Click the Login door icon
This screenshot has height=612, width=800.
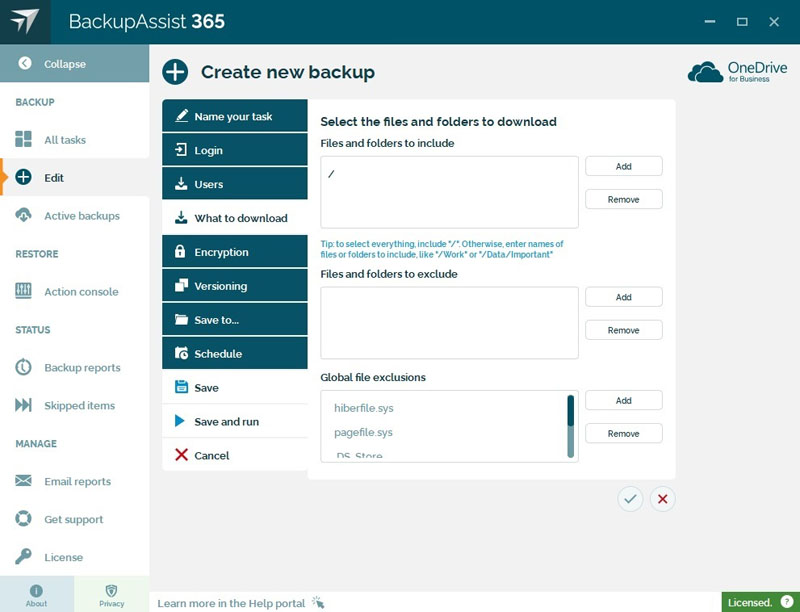(x=181, y=150)
